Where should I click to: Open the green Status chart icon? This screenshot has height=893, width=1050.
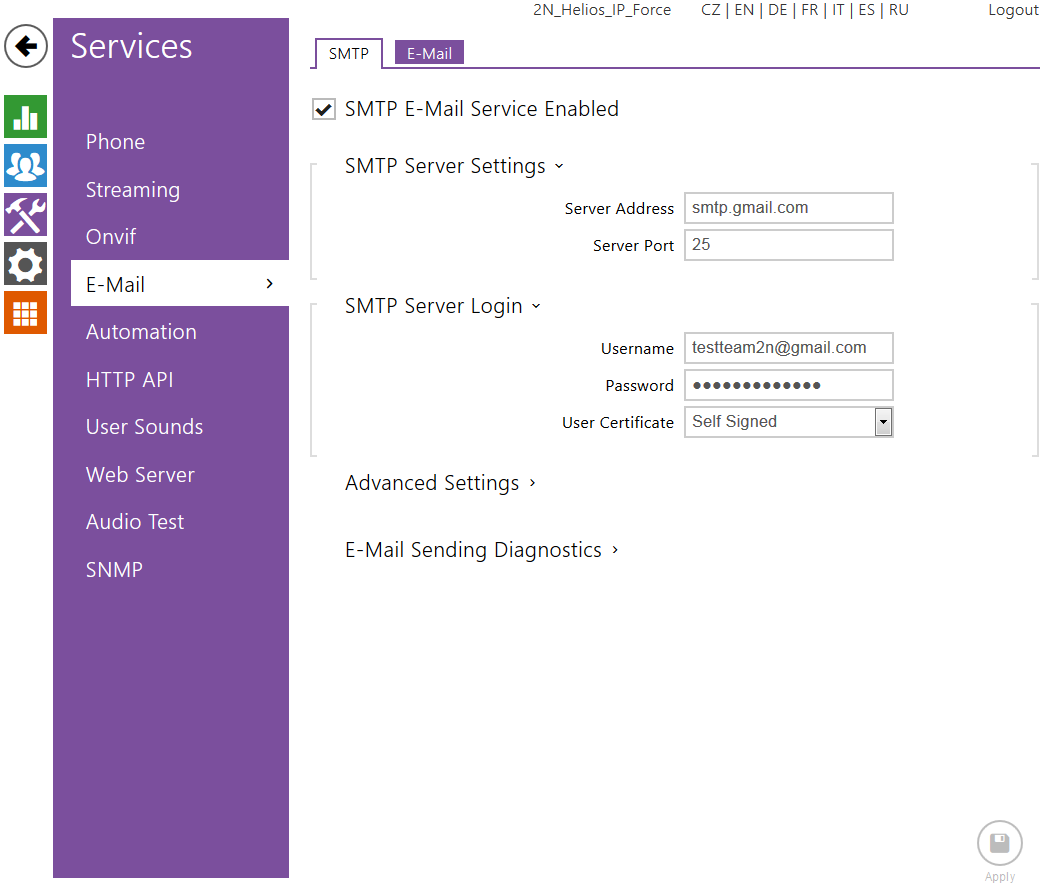point(25,117)
